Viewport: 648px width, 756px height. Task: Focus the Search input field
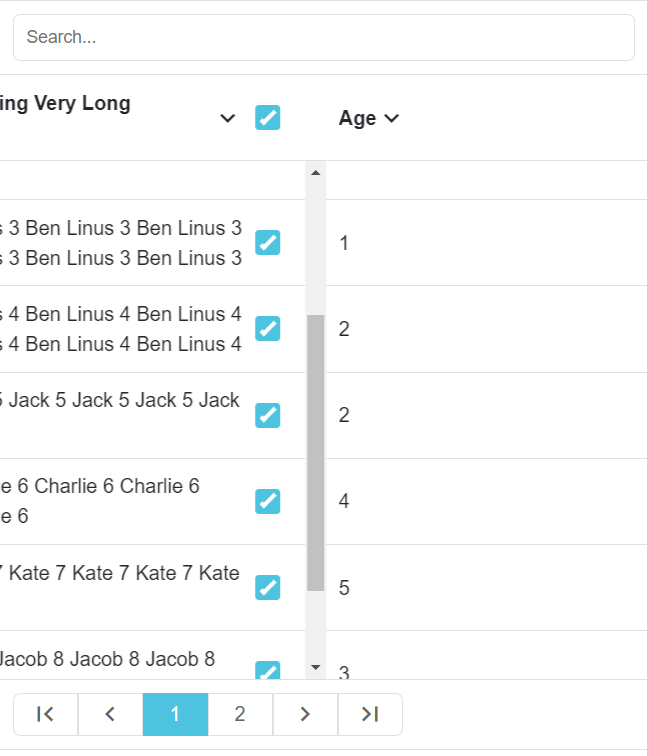pyautogui.click(x=324, y=38)
